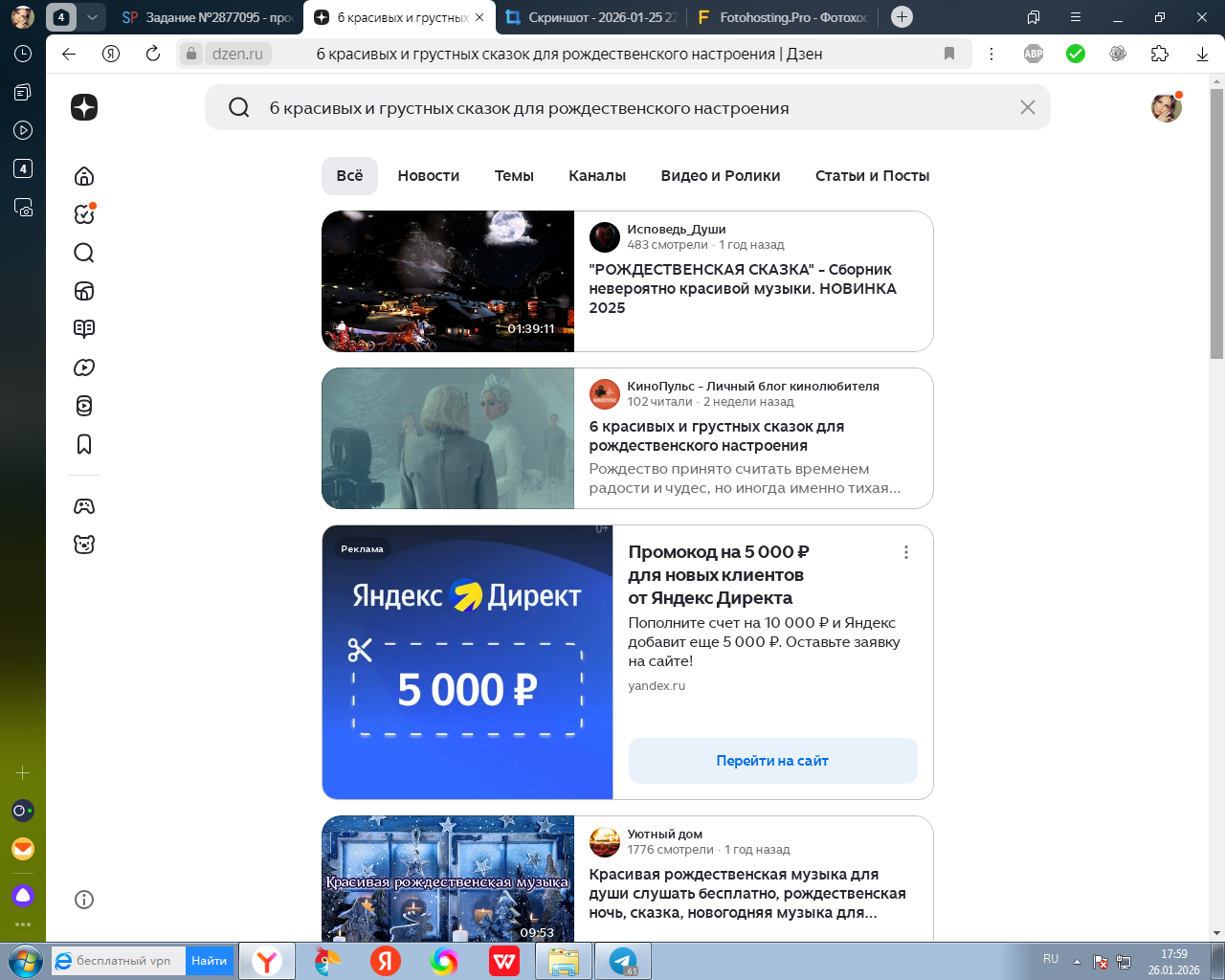This screenshot has width=1225, height=980.
Task: Open the browser downloads panel
Action: pyautogui.click(x=1202, y=54)
